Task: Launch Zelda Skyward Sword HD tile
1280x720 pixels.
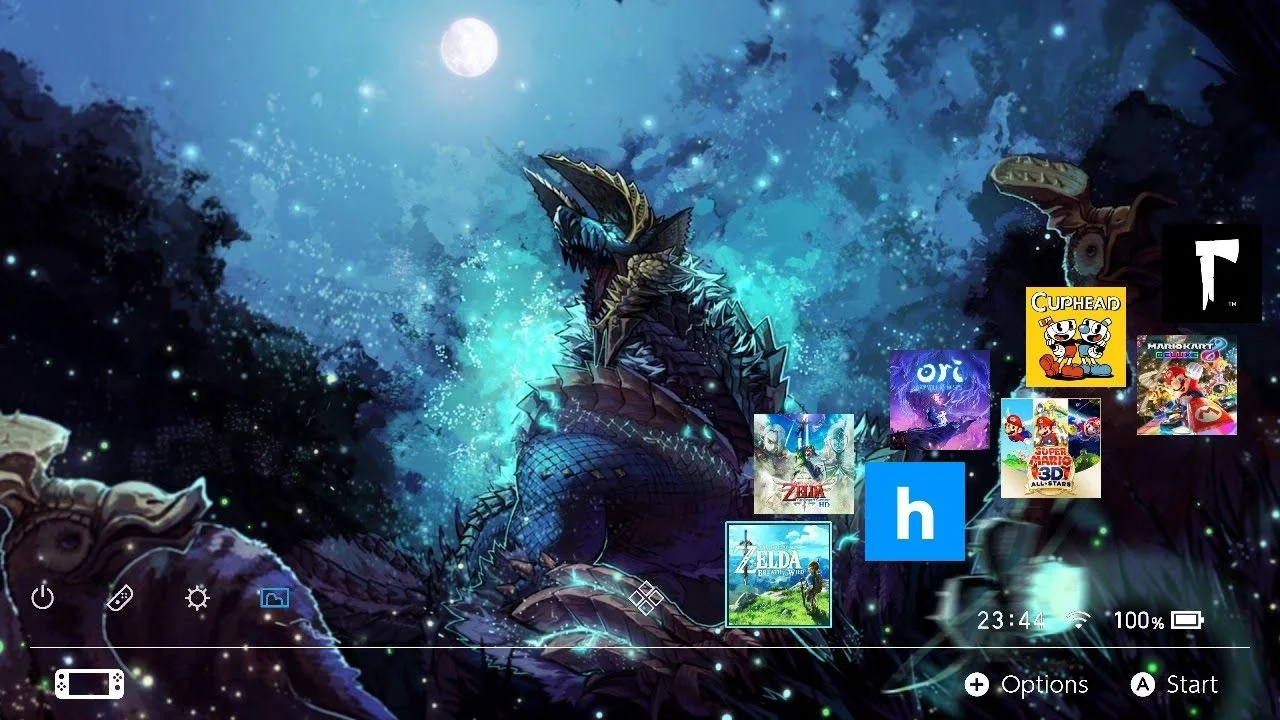Action: pos(804,464)
